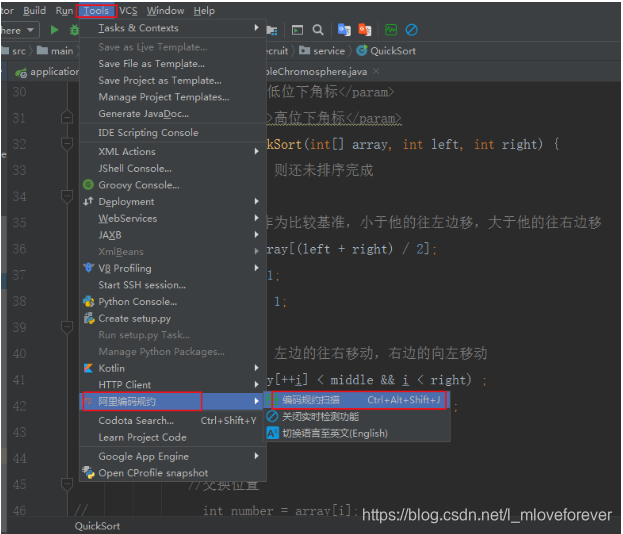This screenshot has width=623, height=534.
Task: Select JShell Console
Action: pyautogui.click(x=173, y=168)
